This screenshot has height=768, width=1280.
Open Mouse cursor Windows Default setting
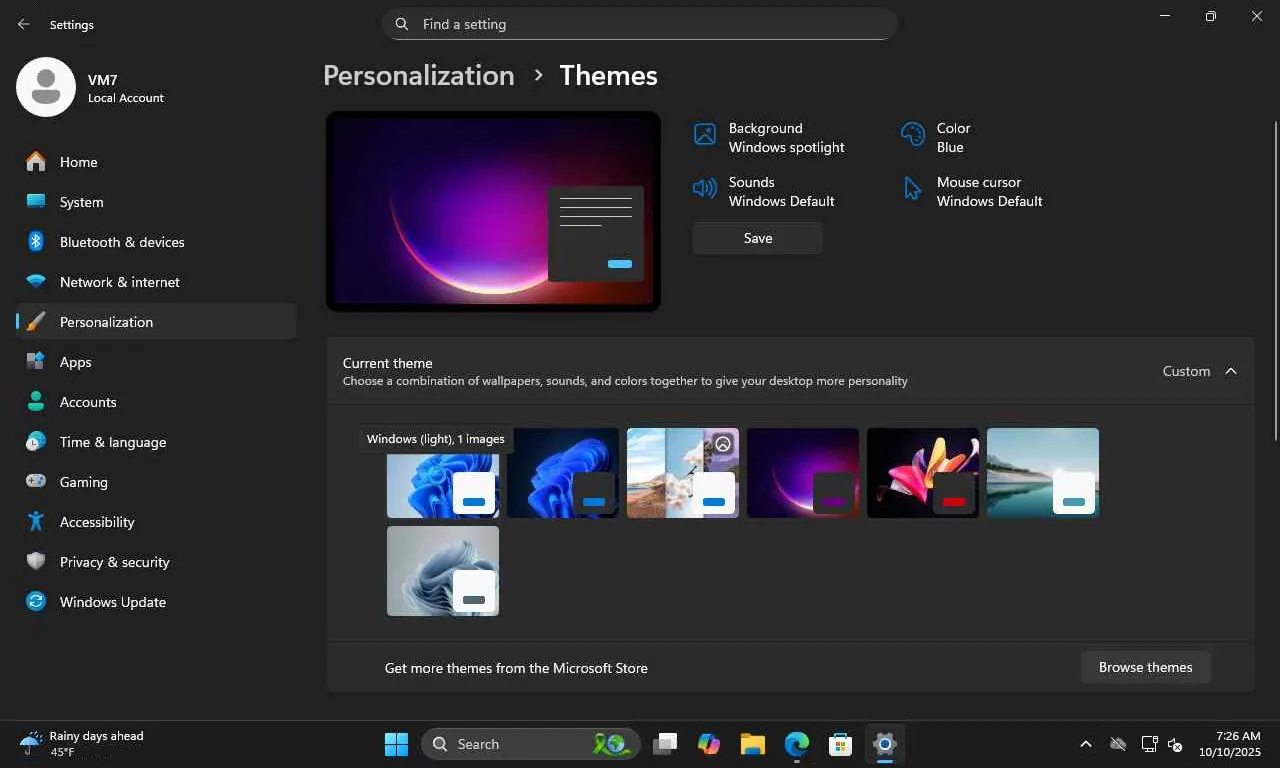coord(972,192)
